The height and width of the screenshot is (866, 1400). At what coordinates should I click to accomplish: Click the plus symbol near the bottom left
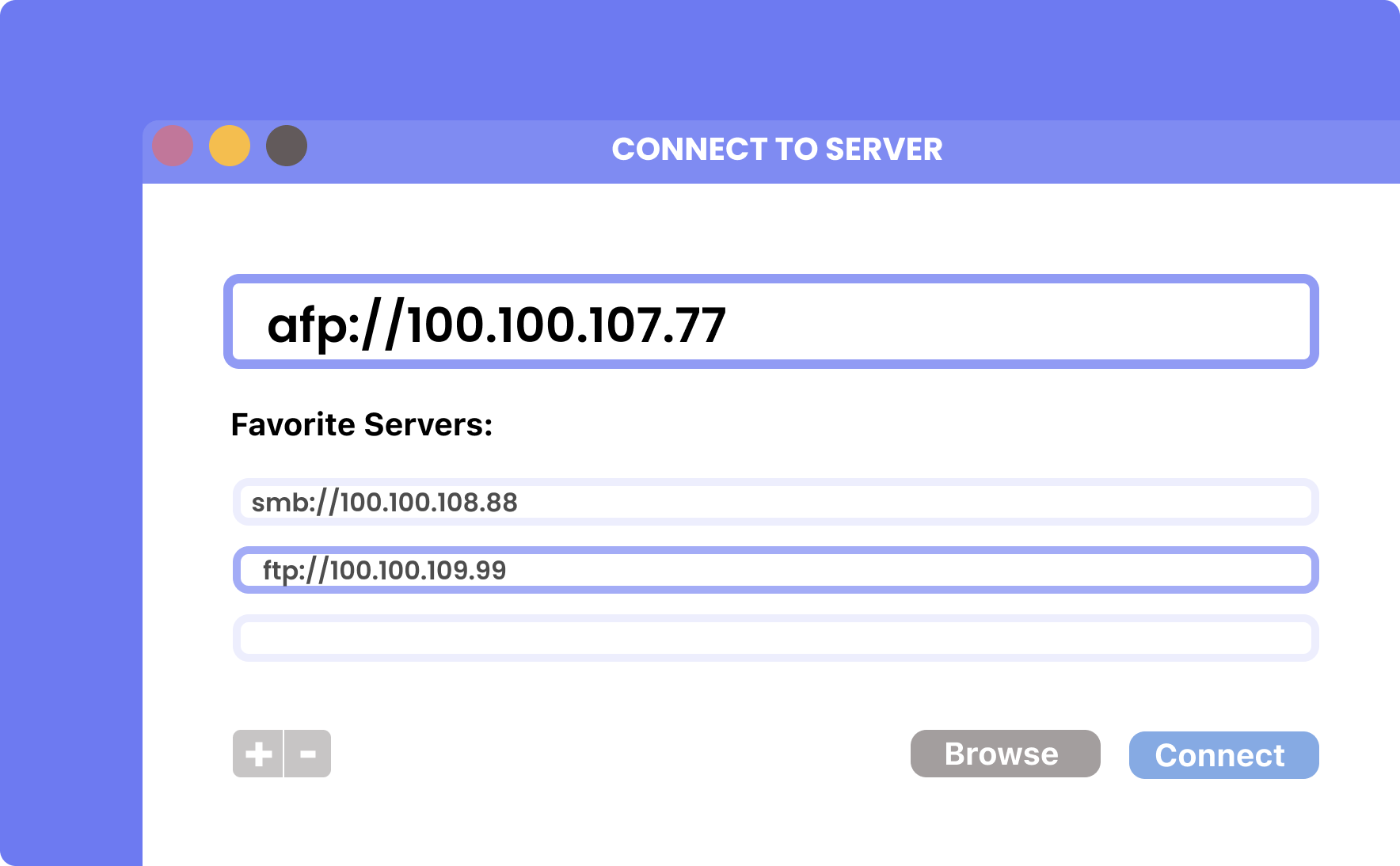point(258,753)
